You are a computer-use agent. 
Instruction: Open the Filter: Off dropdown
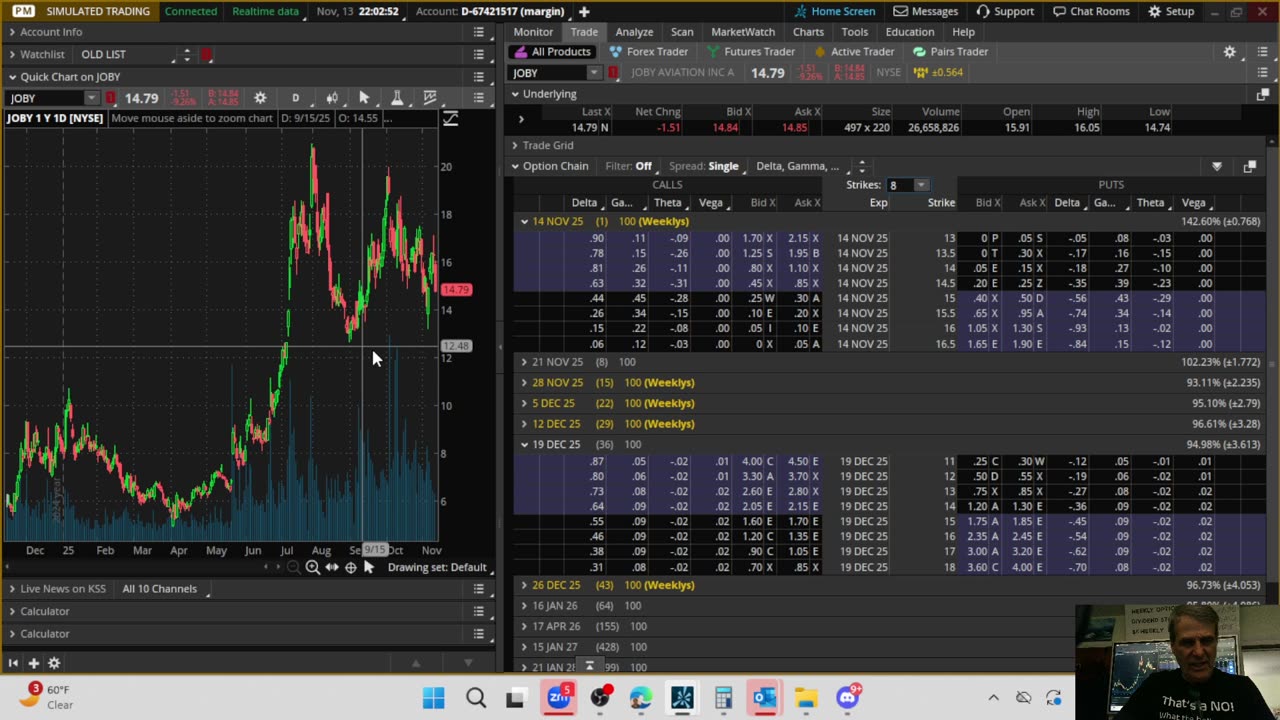coord(628,166)
